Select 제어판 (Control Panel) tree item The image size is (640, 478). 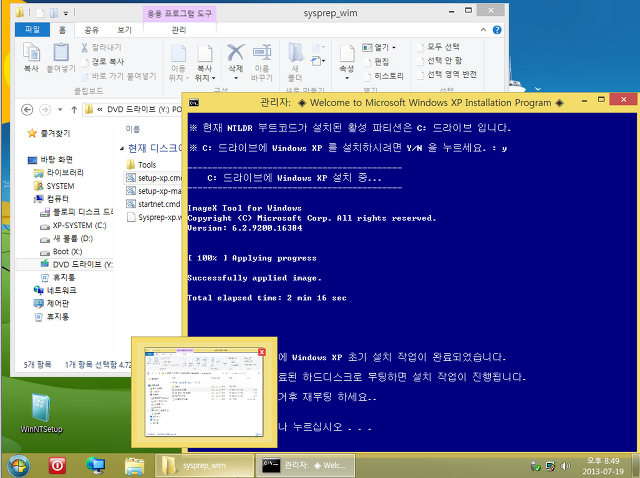click(x=51, y=303)
